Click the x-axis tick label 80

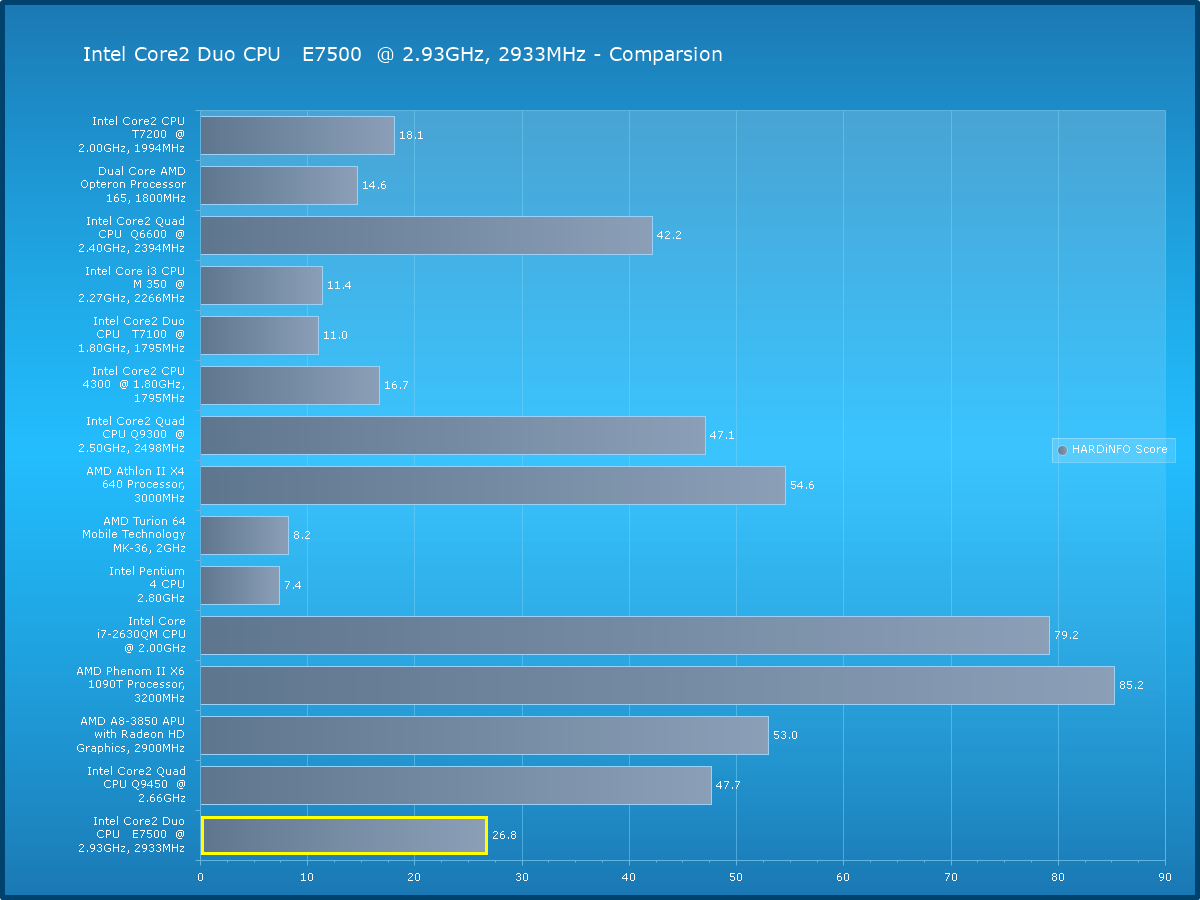[x=1058, y=877]
